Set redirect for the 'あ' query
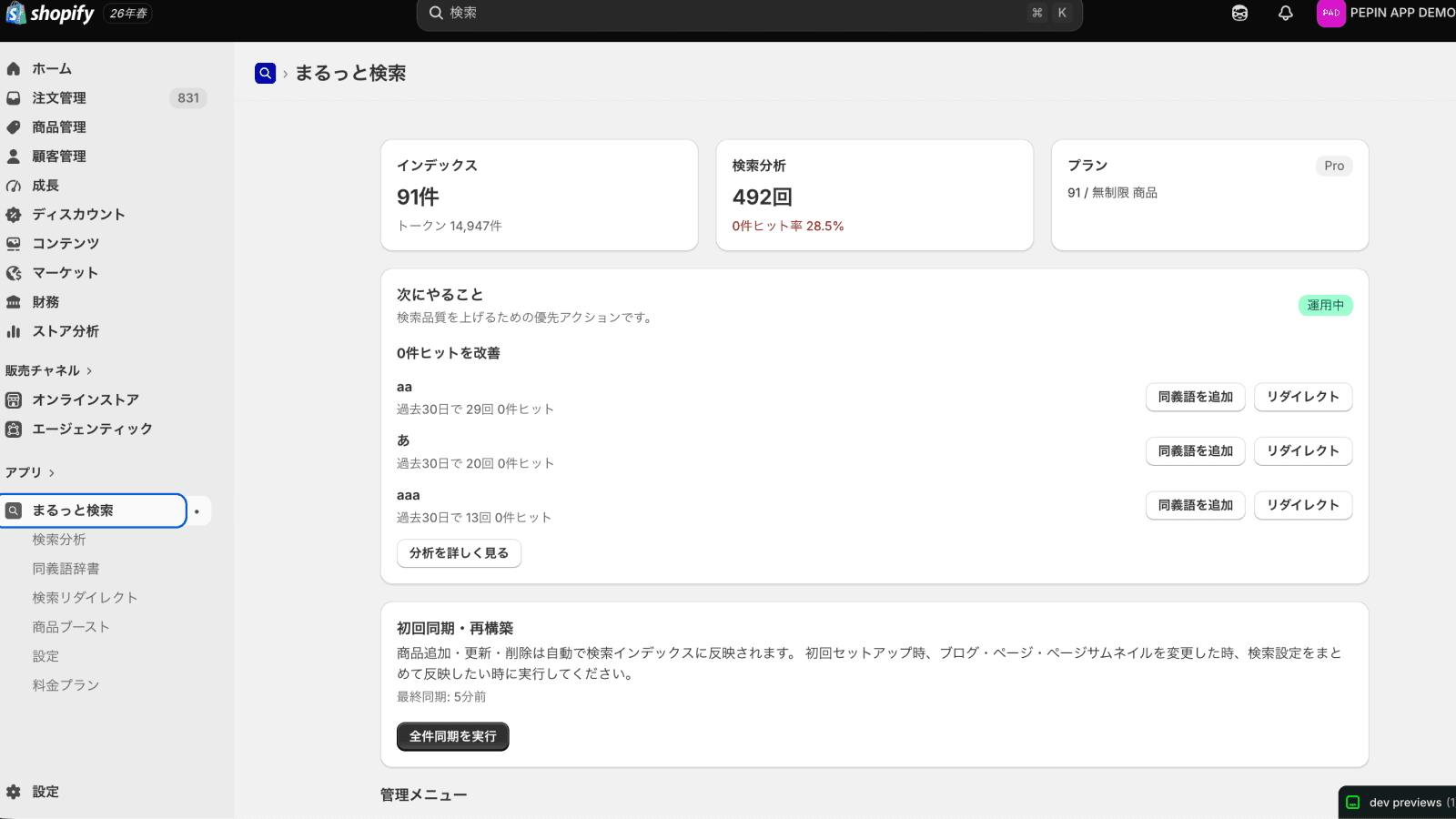Image resolution: width=1456 pixels, height=819 pixels. click(x=1303, y=451)
